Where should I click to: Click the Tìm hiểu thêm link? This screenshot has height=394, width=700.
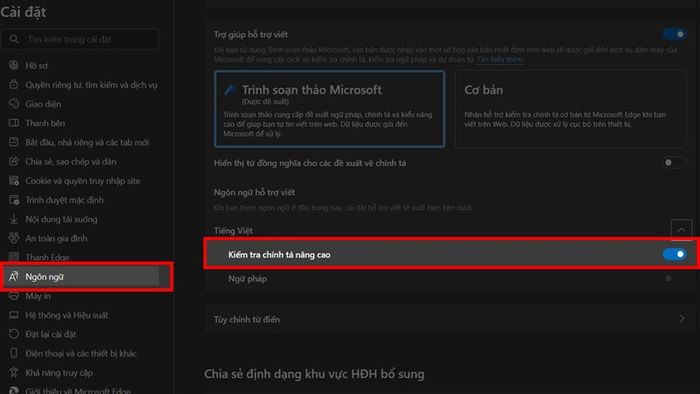coord(500,59)
